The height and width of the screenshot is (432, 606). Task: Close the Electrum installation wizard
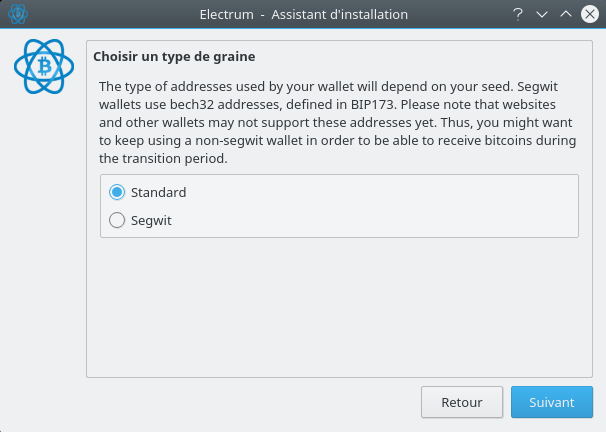(590, 14)
